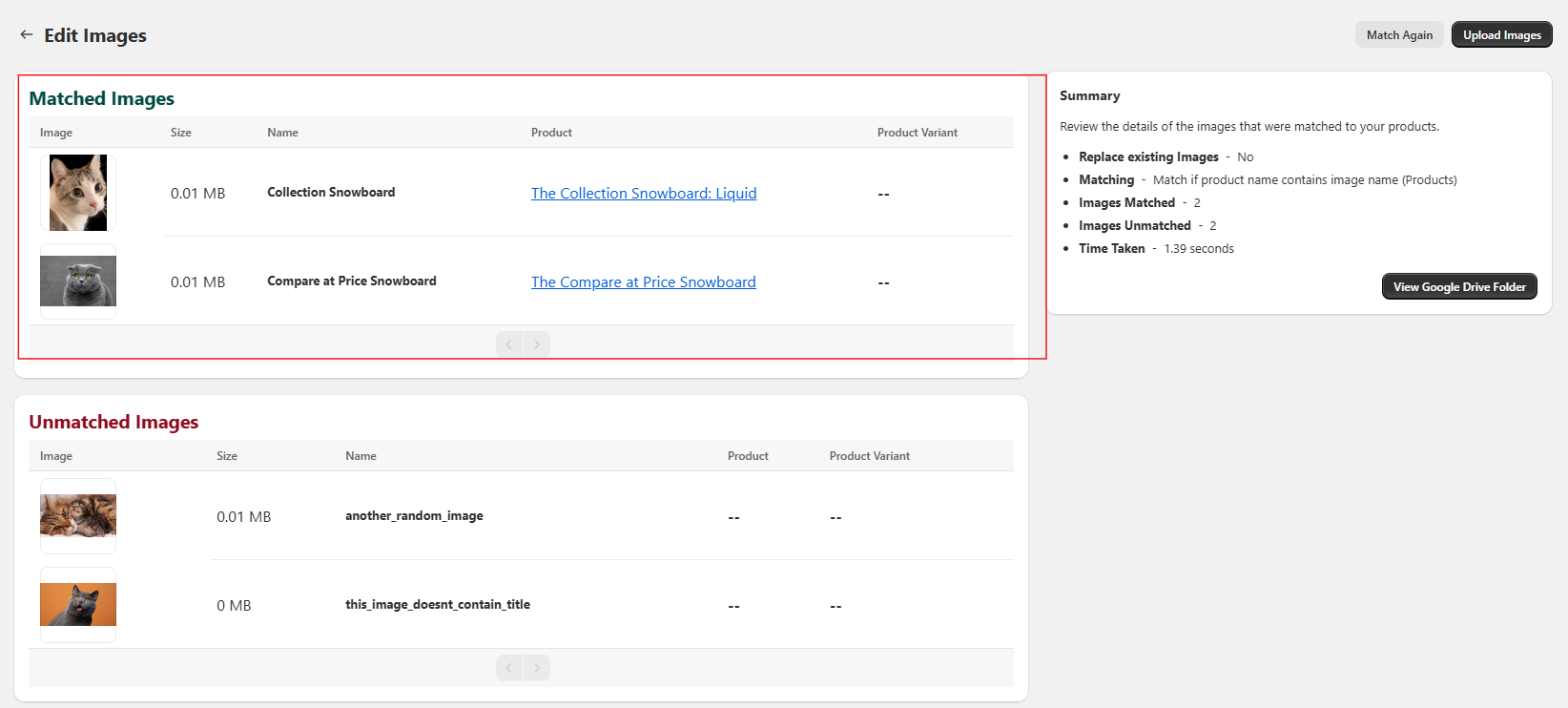The width and height of the screenshot is (1568, 708).
Task: Click the another_random_image name text
Action: point(414,516)
